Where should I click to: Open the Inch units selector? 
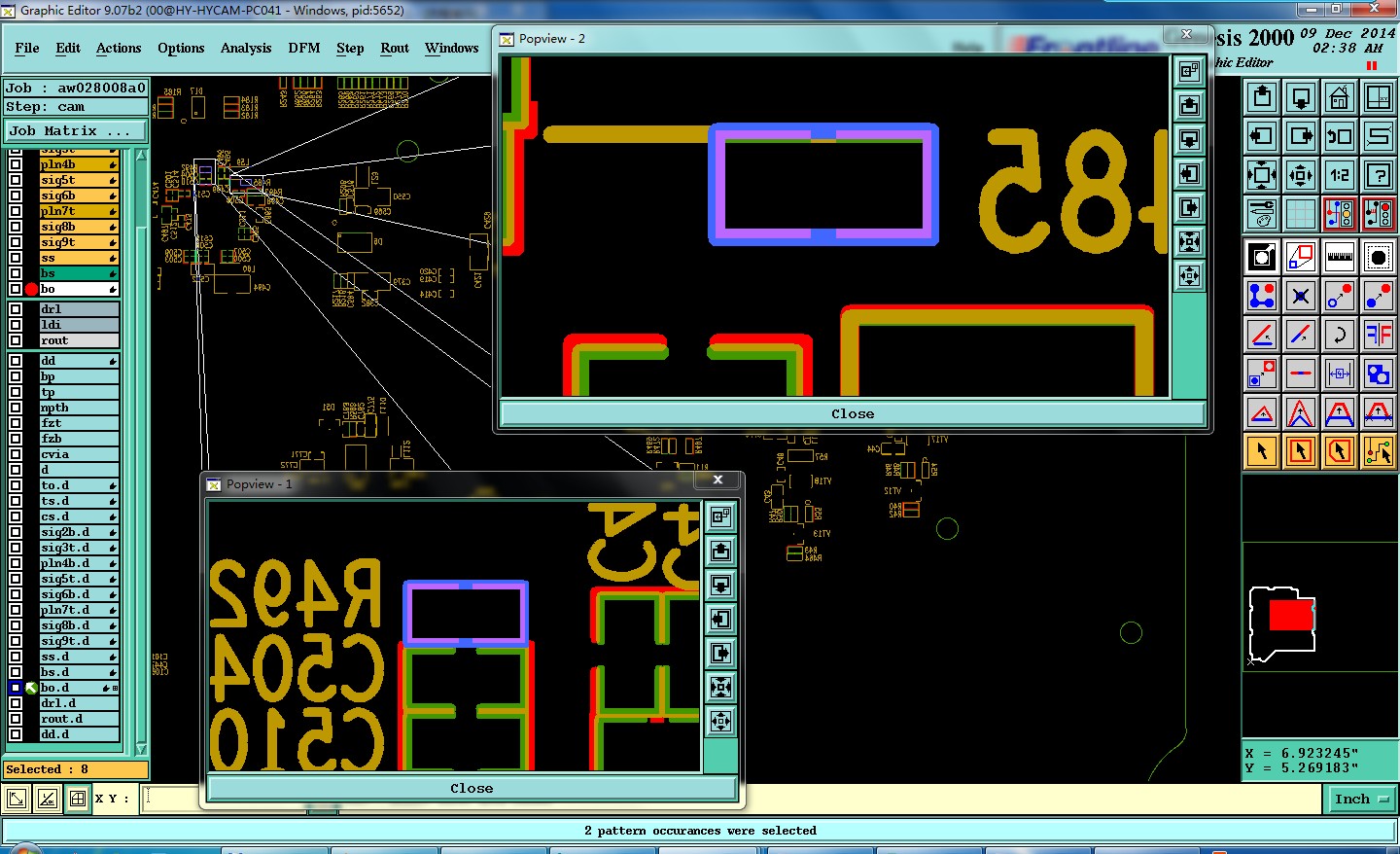point(1361,799)
